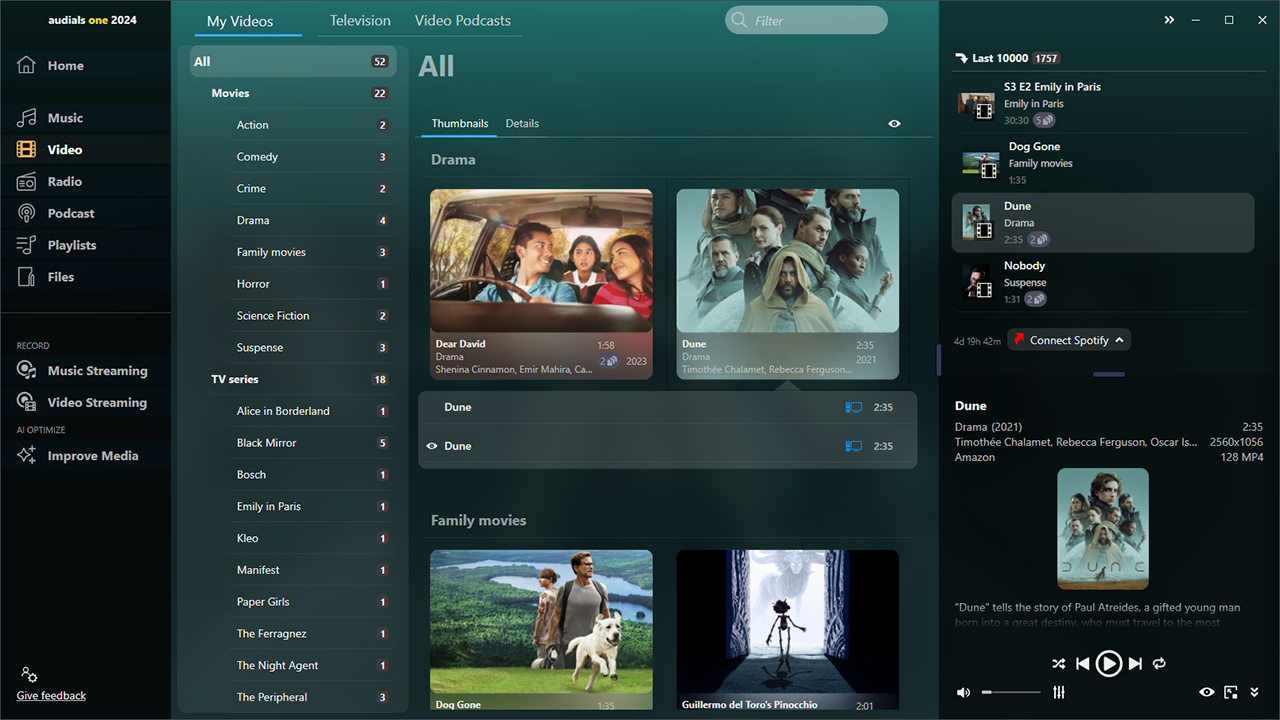Toggle eye view option above thumbnails
This screenshot has height=720, width=1280.
click(894, 124)
